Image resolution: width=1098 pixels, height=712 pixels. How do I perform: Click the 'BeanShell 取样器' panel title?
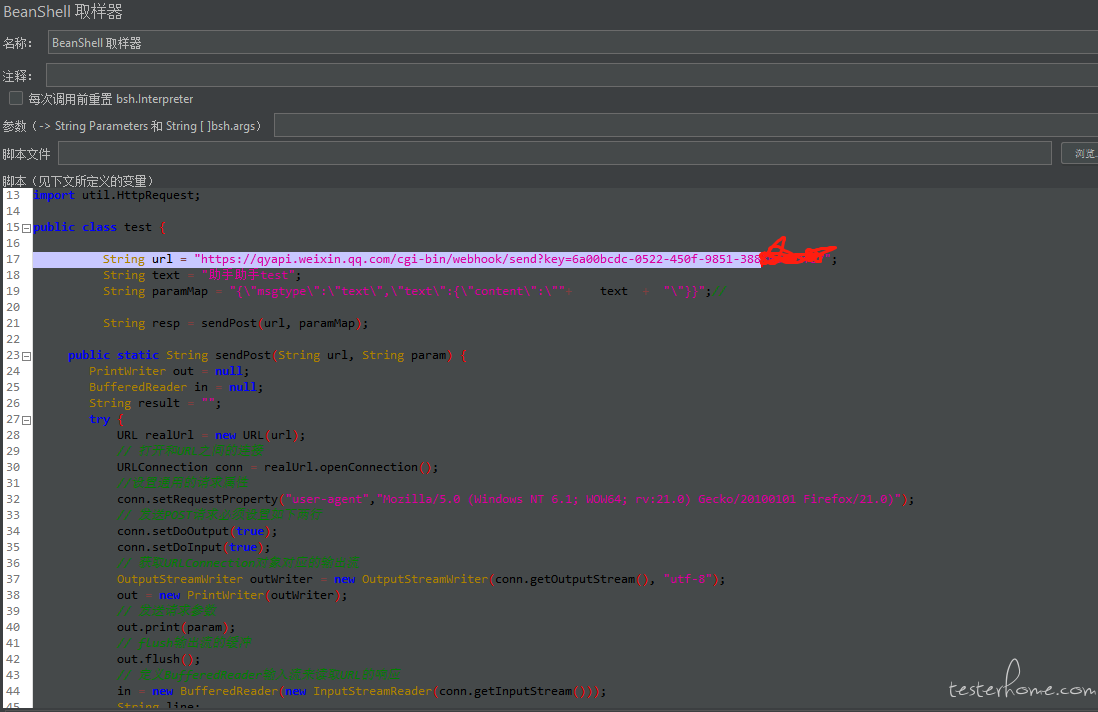[63, 12]
